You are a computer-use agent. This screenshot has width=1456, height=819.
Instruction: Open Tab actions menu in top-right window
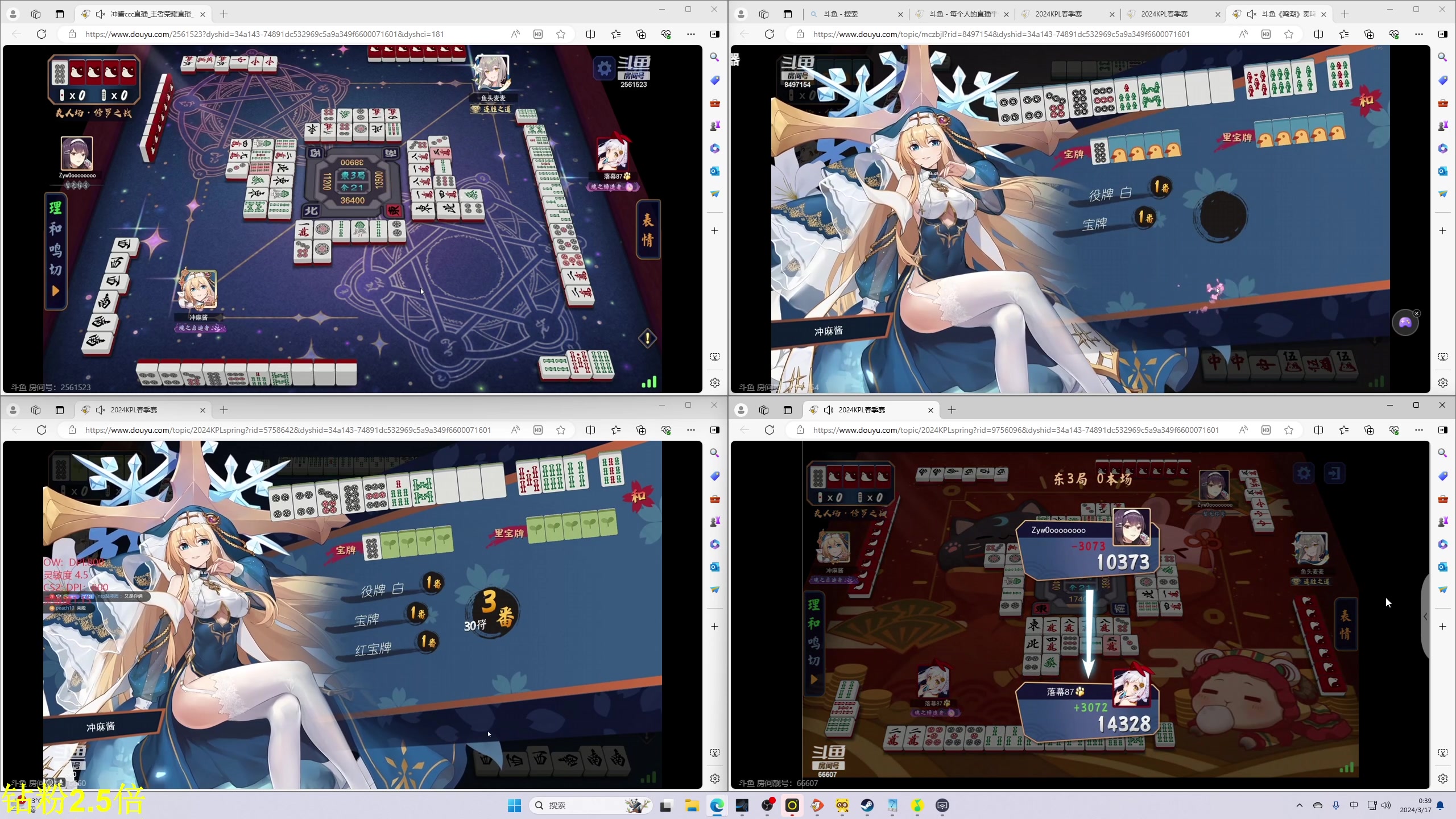788,14
